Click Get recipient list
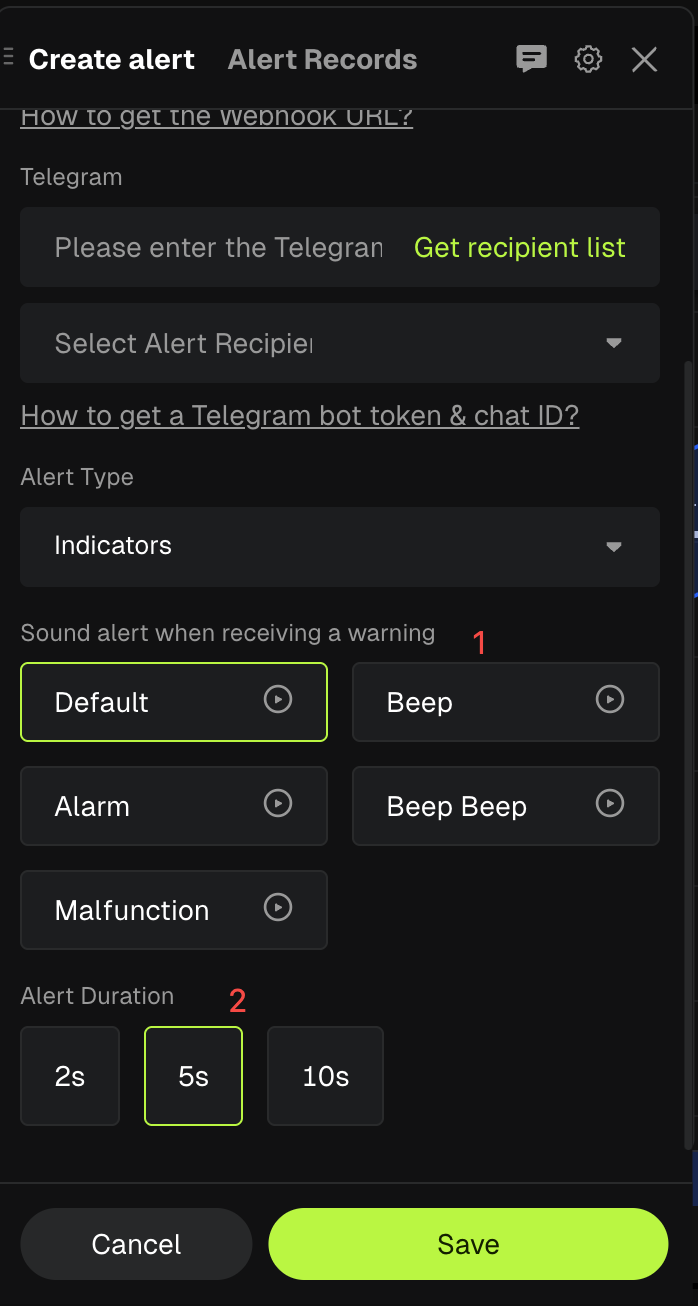698x1306 pixels. [x=519, y=247]
